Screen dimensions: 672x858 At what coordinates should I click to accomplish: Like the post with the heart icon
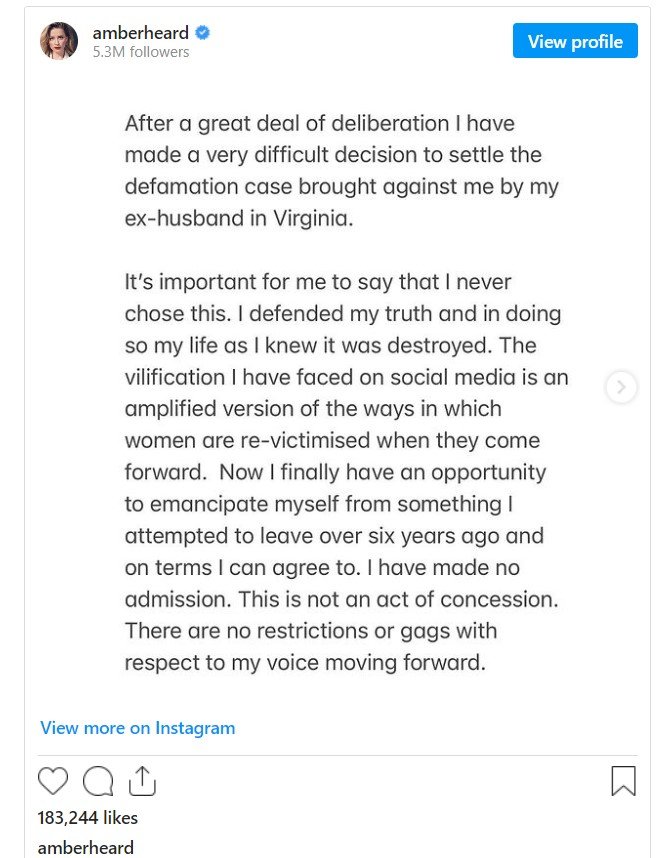(53, 781)
